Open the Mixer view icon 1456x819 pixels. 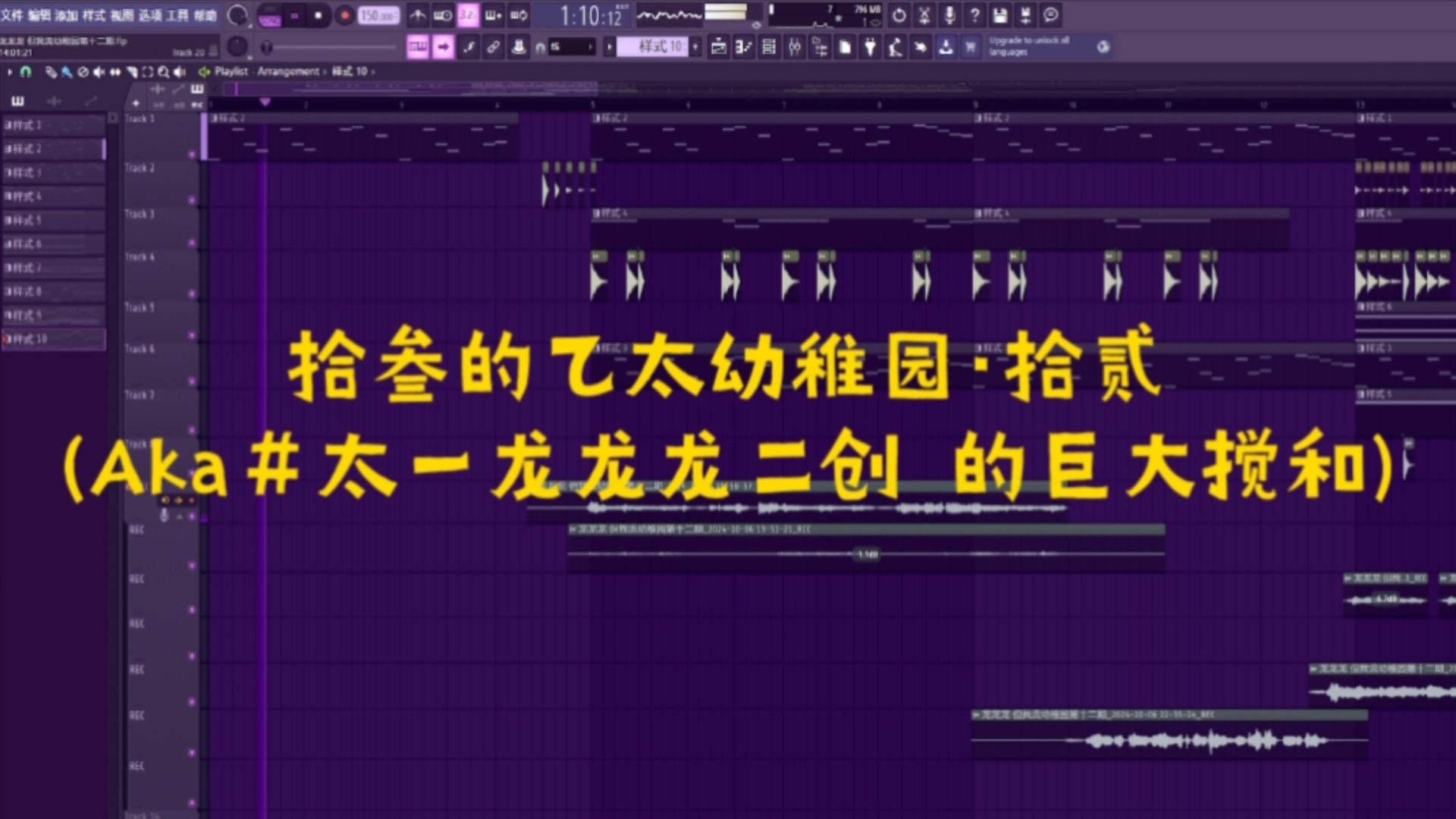[795, 48]
